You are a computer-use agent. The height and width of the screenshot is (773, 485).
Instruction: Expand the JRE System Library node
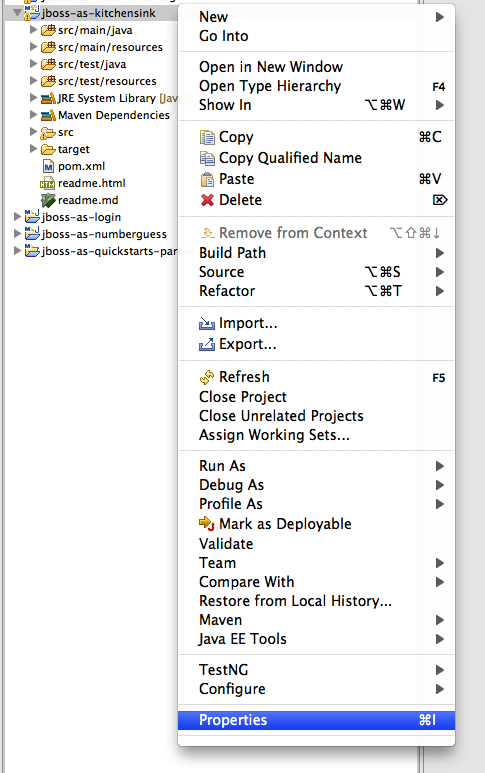[x=33, y=98]
